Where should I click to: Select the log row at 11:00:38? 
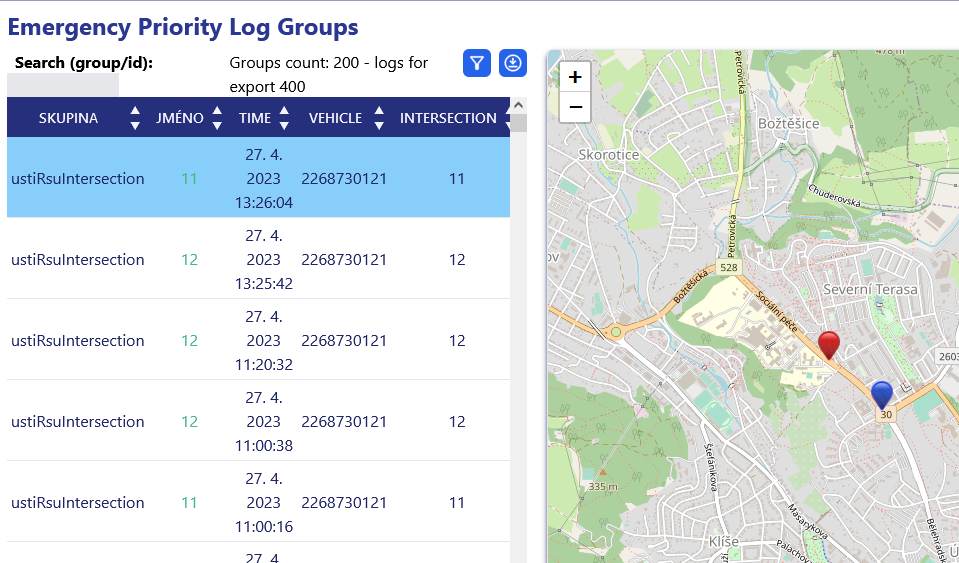point(259,421)
